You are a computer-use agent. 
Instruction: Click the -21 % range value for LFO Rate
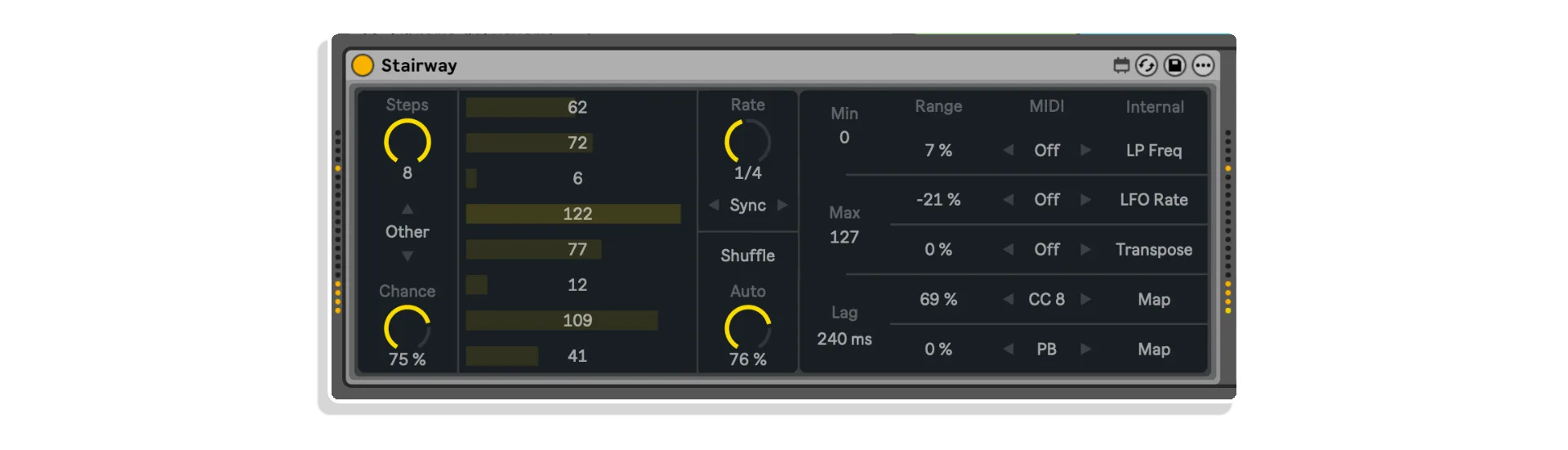[938, 200]
